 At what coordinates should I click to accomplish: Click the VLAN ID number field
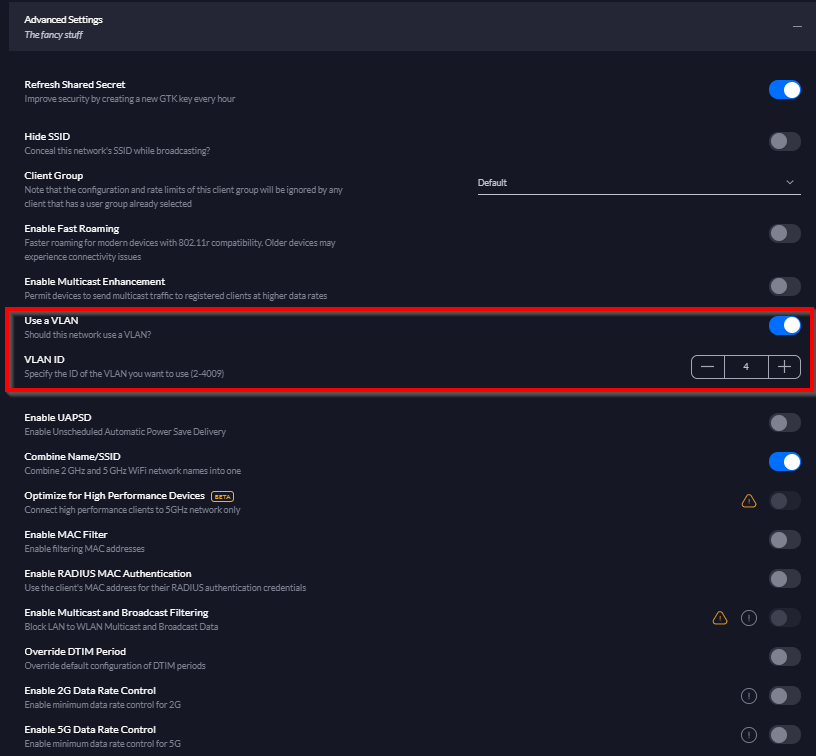746,367
